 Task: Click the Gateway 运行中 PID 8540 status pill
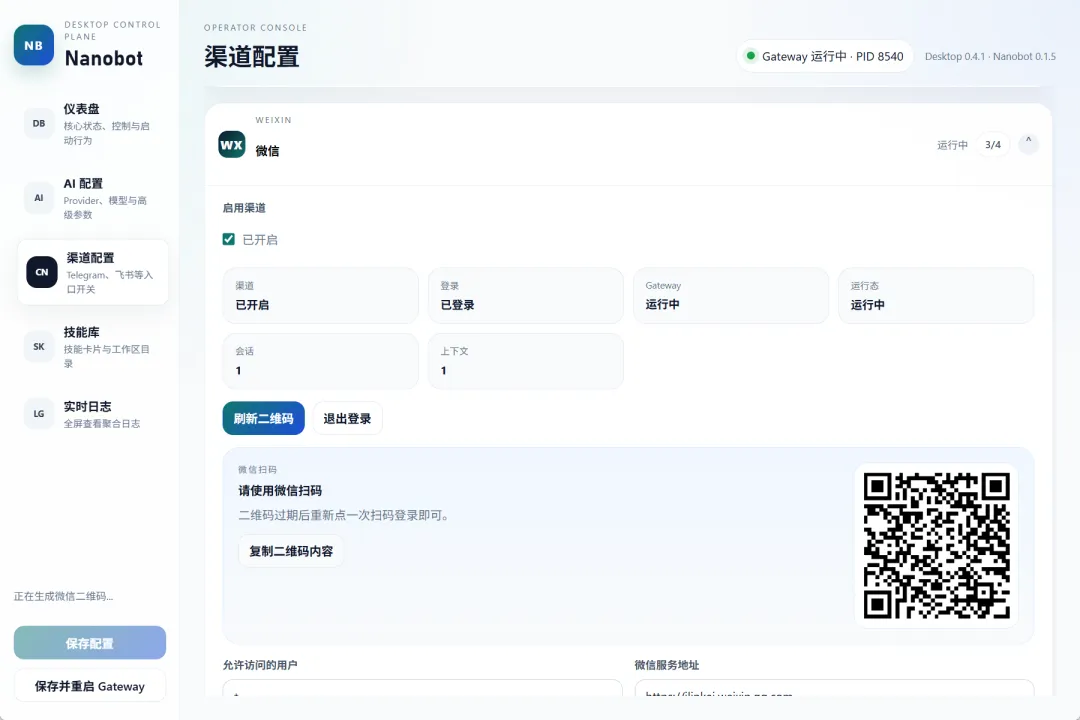[825, 56]
